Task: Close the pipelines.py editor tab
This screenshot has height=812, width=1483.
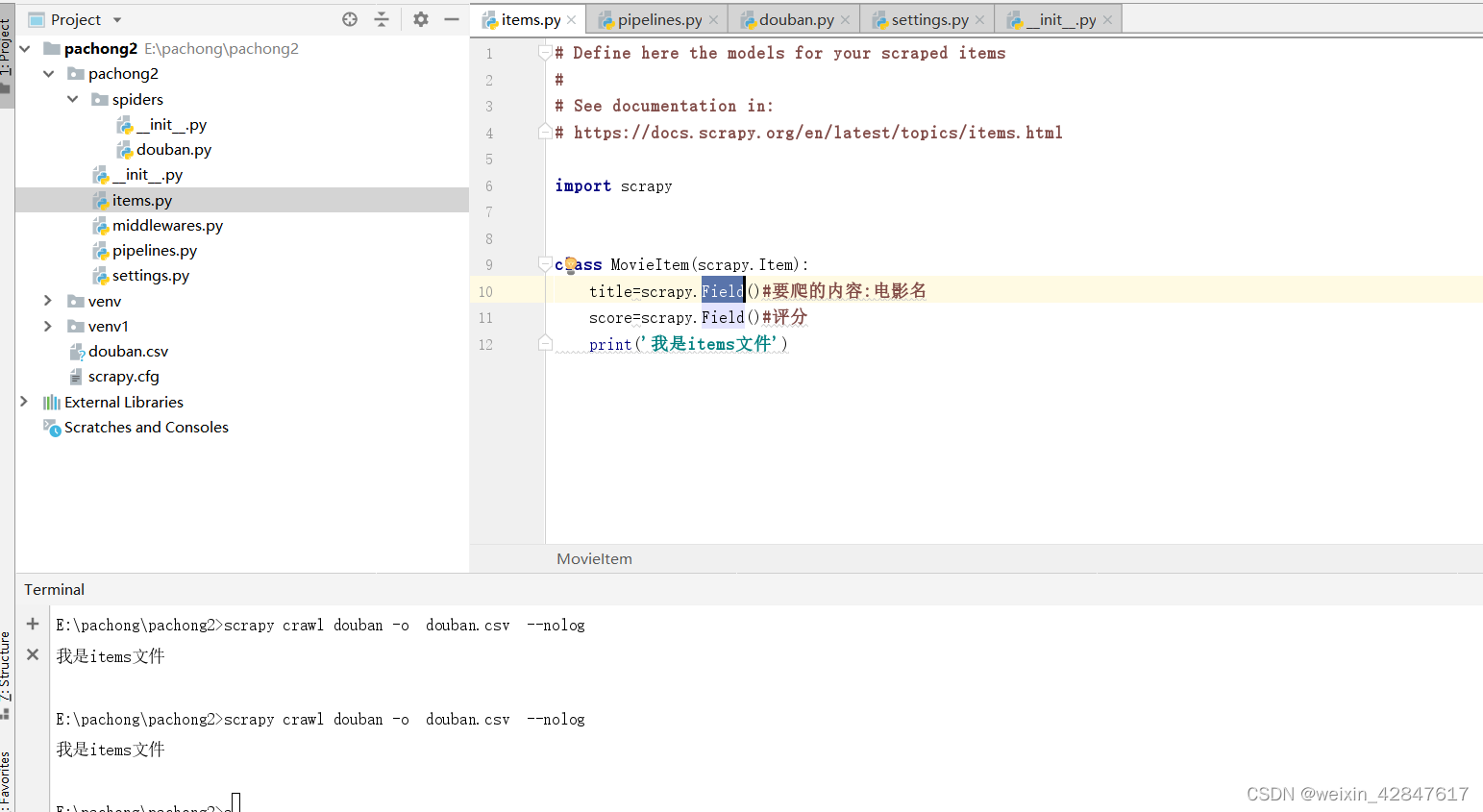Action: 713,18
